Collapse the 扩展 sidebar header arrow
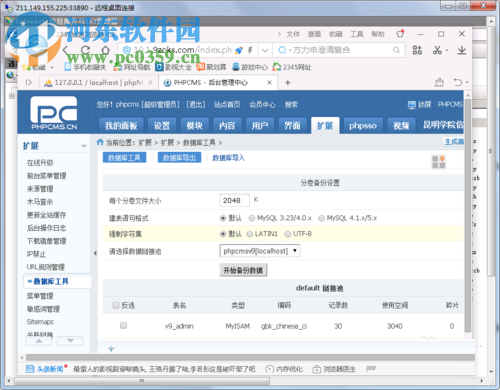 click(84, 146)
